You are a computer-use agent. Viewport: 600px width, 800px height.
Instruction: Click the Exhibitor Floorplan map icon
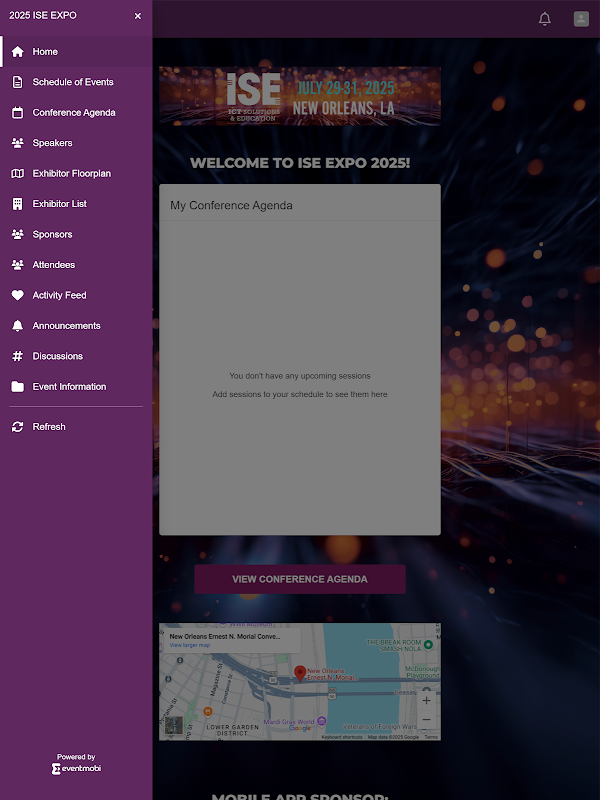(x=17, y=173)
